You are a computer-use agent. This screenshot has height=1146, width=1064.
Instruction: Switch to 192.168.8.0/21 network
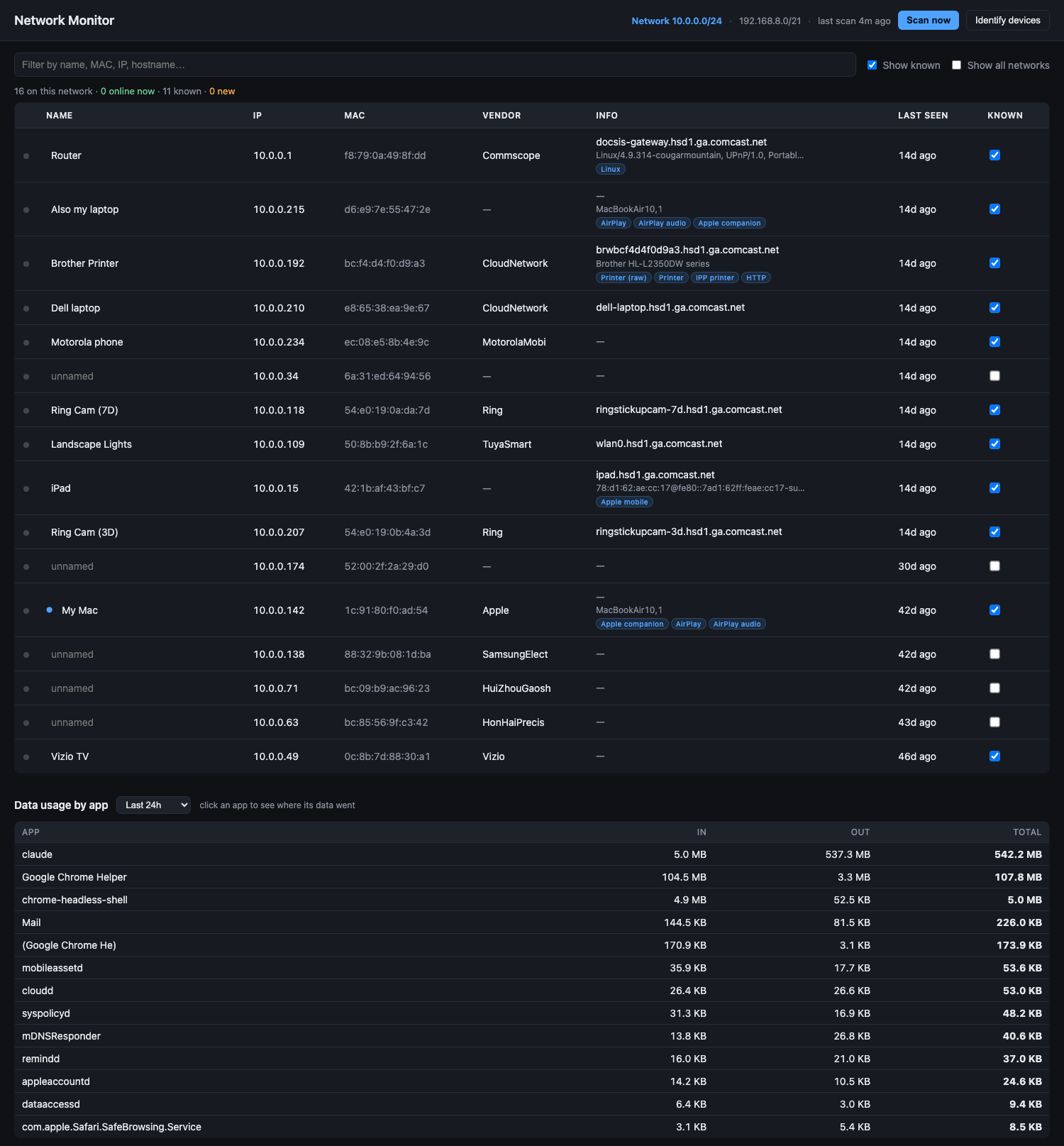click(770, 21)
